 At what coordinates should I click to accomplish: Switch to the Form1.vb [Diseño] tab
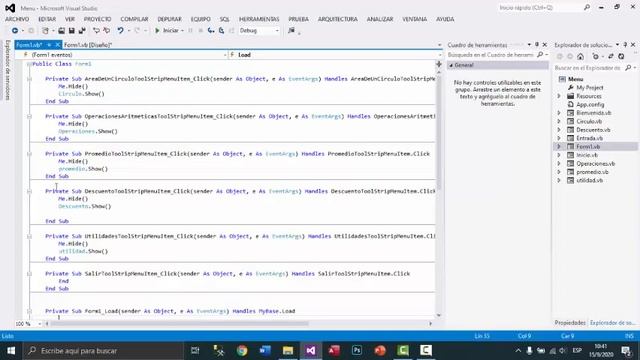pyautogui.click(x=88, y=45)
